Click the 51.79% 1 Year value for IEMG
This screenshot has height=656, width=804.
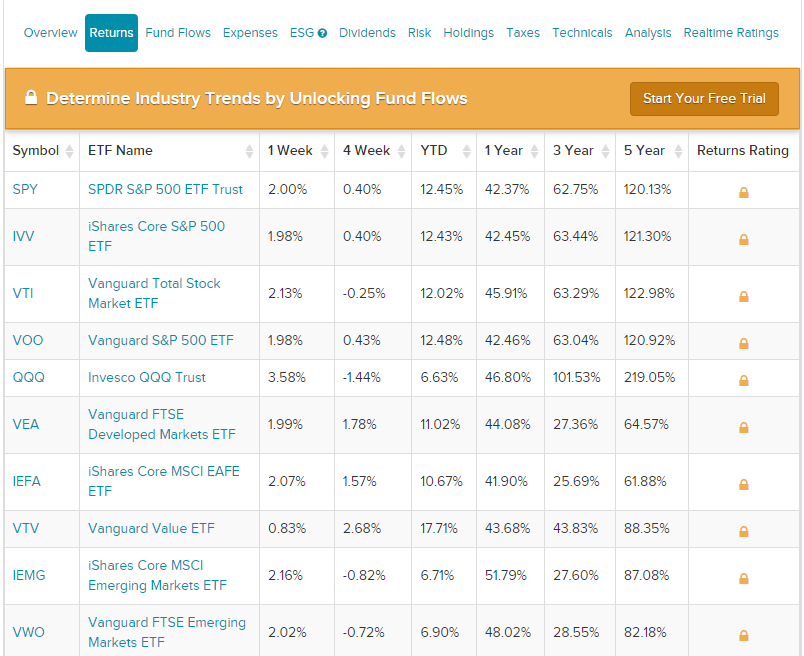[x=506, y=575]
